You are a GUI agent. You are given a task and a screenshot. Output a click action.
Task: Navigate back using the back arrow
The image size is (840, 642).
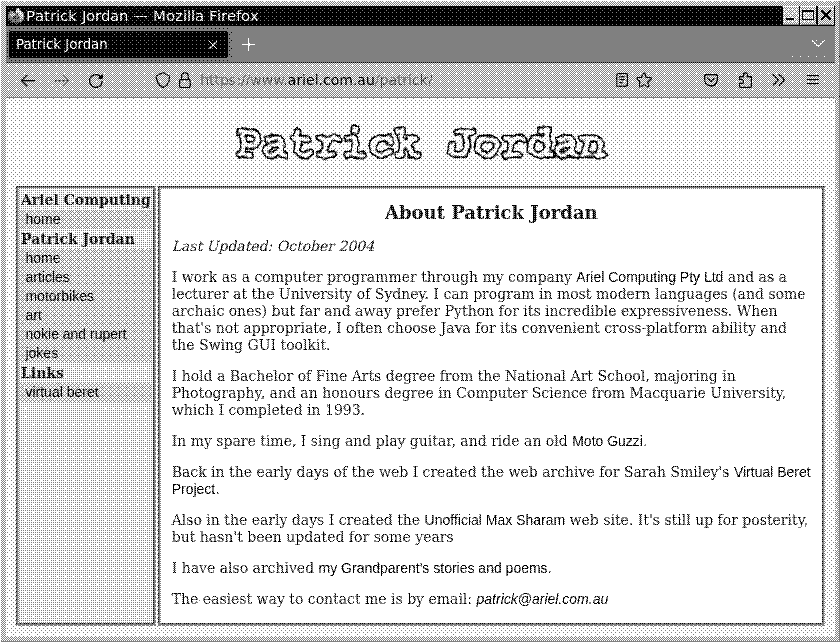point(27,80)
